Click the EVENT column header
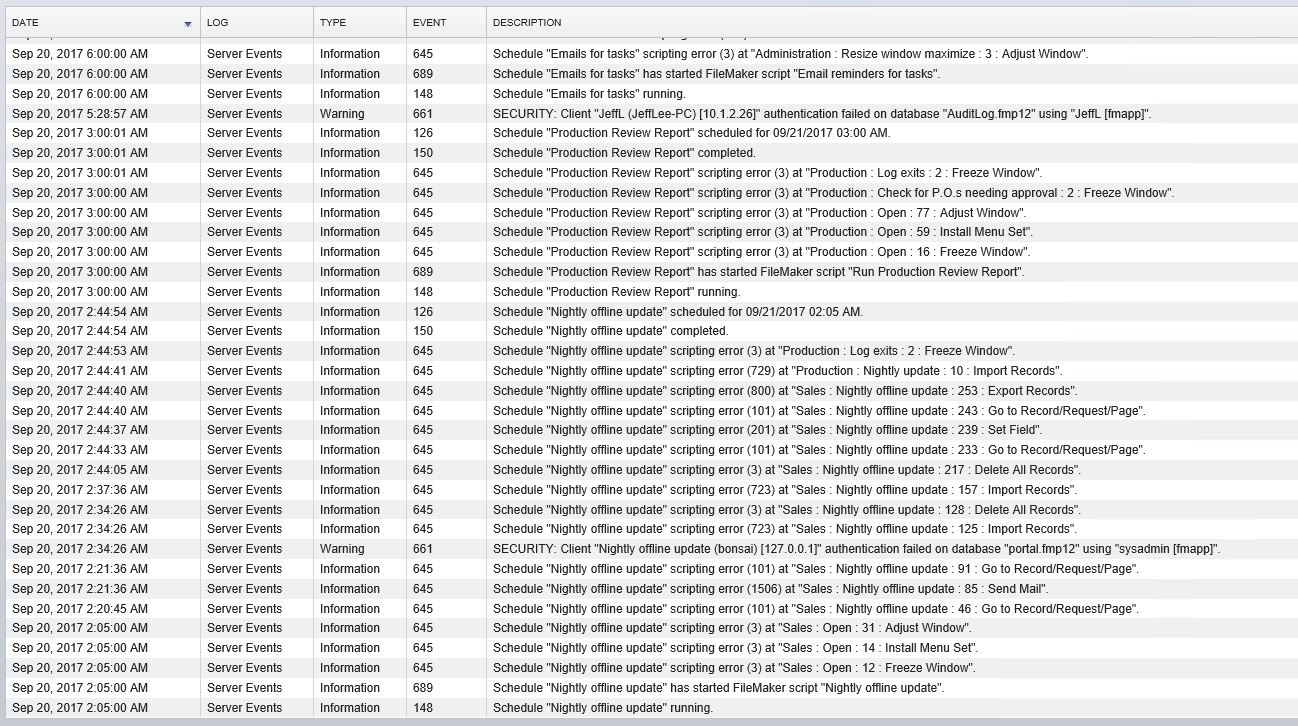This screenshot has height=726, width=1298. coord(429,23)
